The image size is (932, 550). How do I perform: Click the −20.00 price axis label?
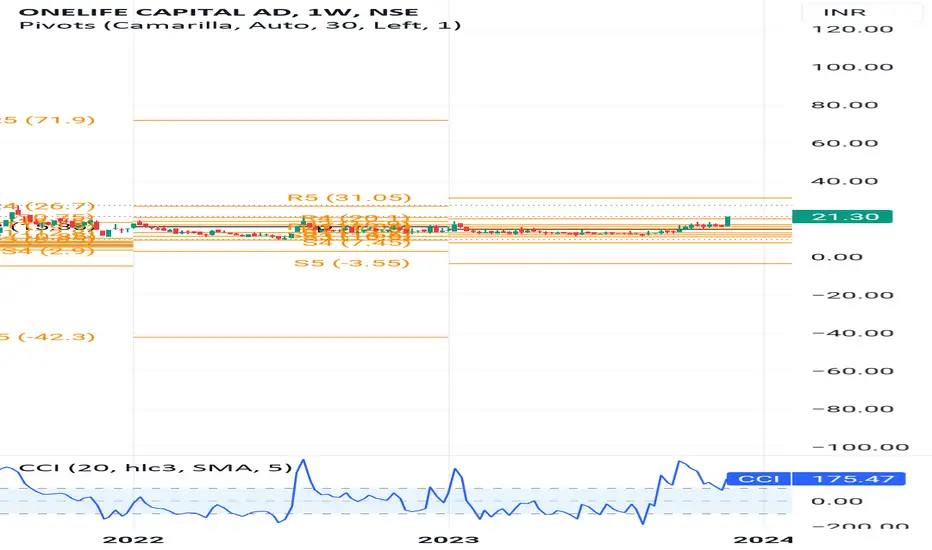point(852,296)
